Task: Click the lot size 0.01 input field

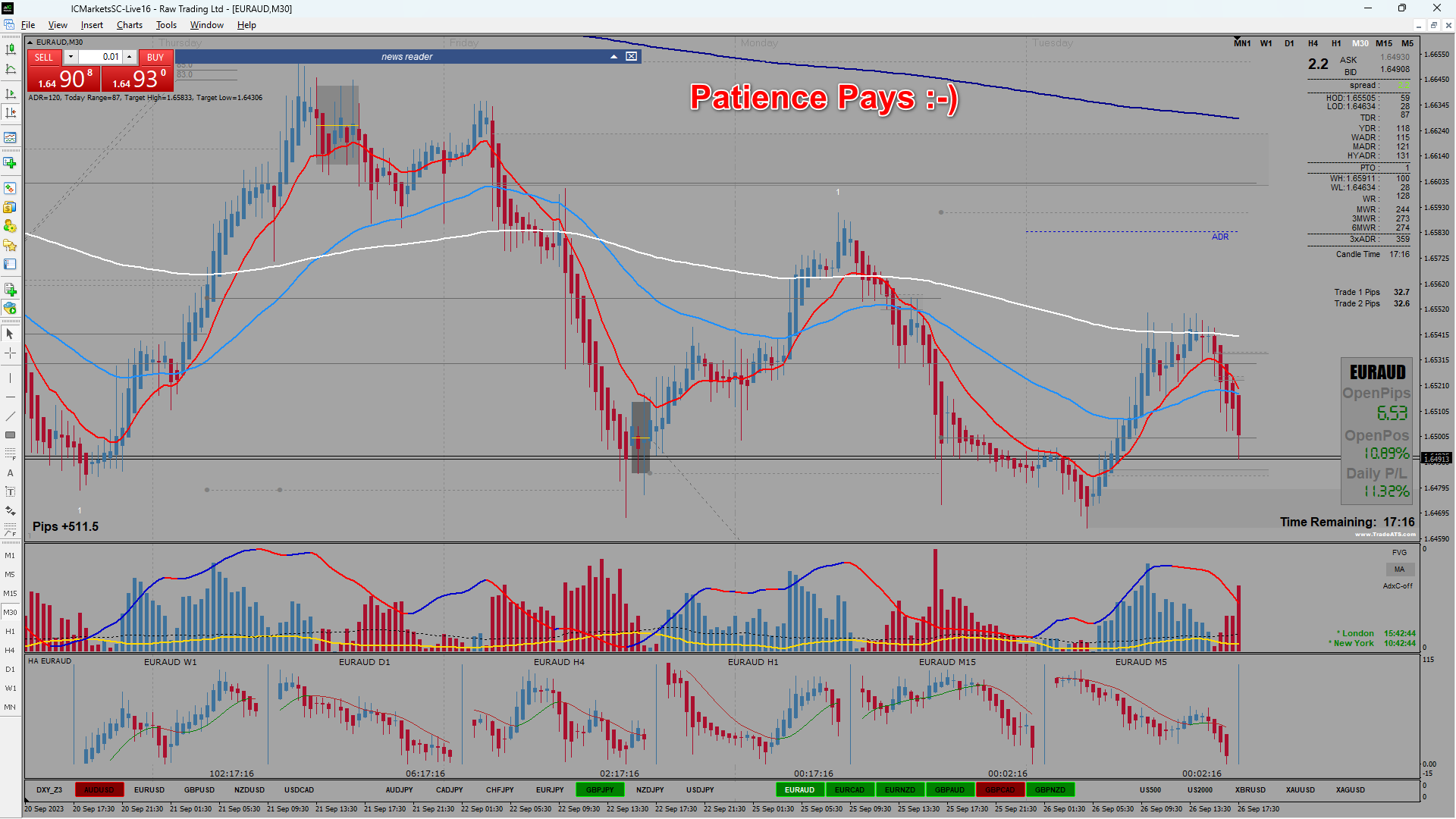Action: pyautogui.click(x=100, y=57)
